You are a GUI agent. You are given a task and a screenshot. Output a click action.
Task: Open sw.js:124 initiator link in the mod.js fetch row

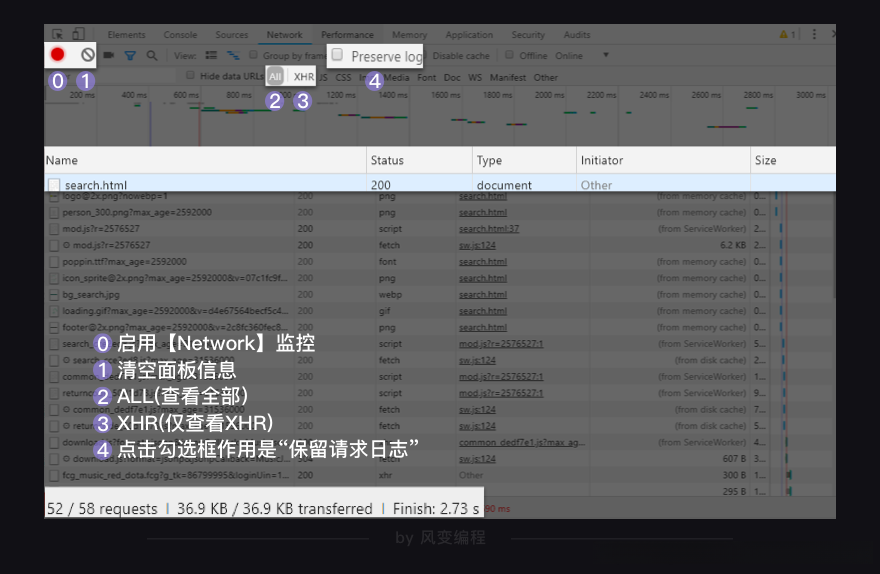click(x=477, y=245)
